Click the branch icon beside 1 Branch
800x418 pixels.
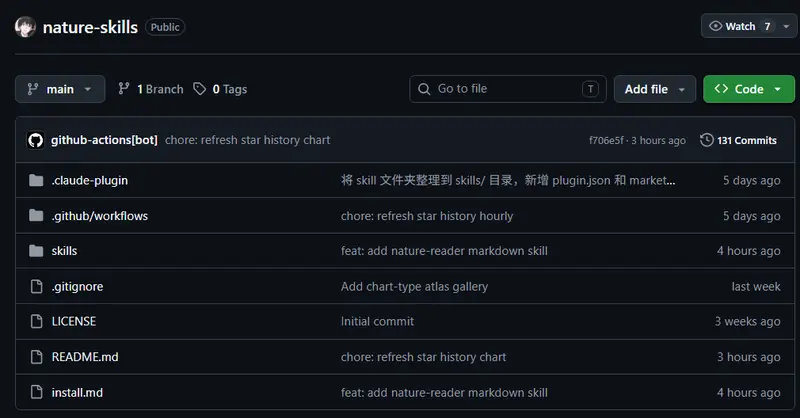[123, 89]
